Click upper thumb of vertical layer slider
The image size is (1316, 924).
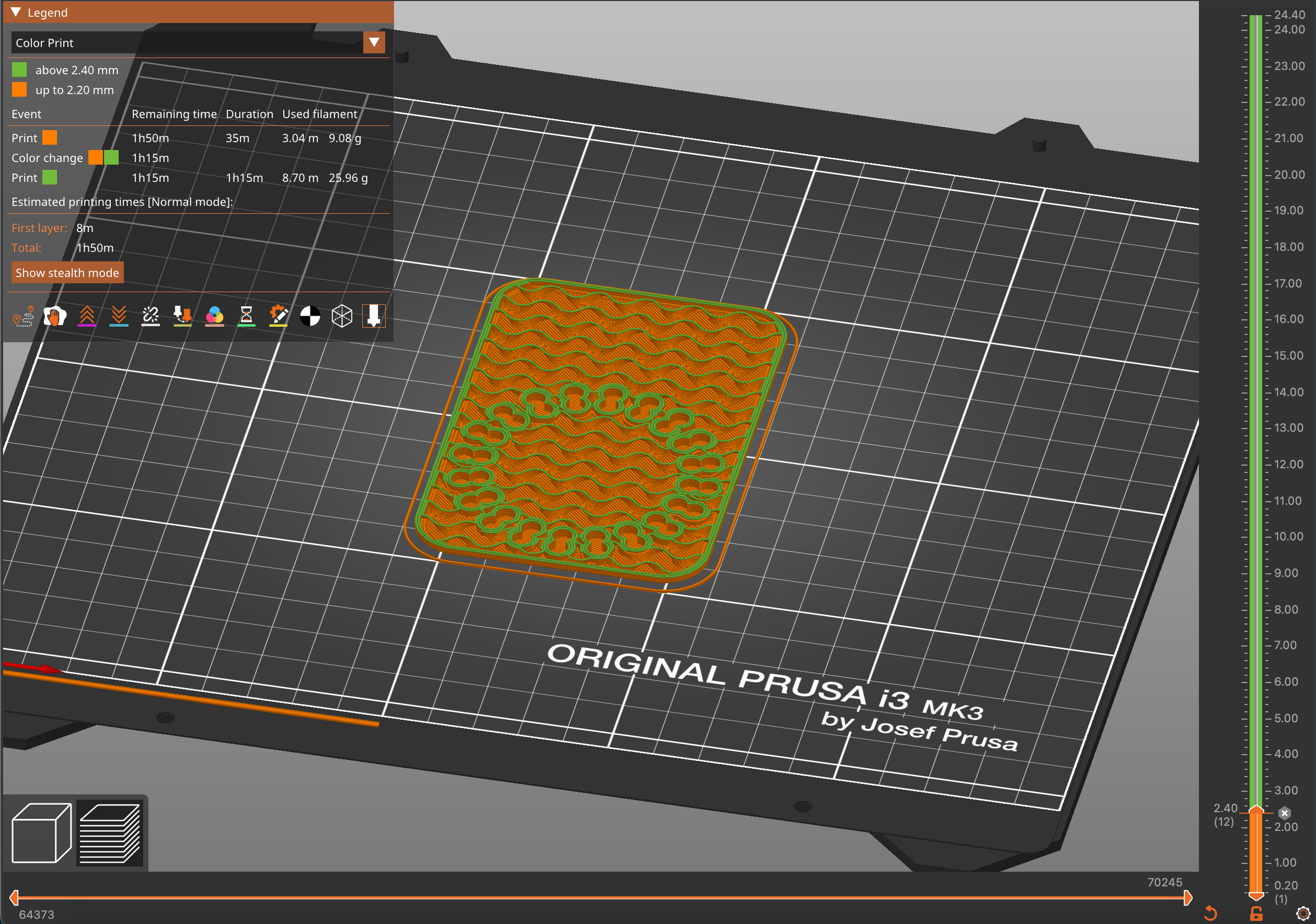(1256, 810)
